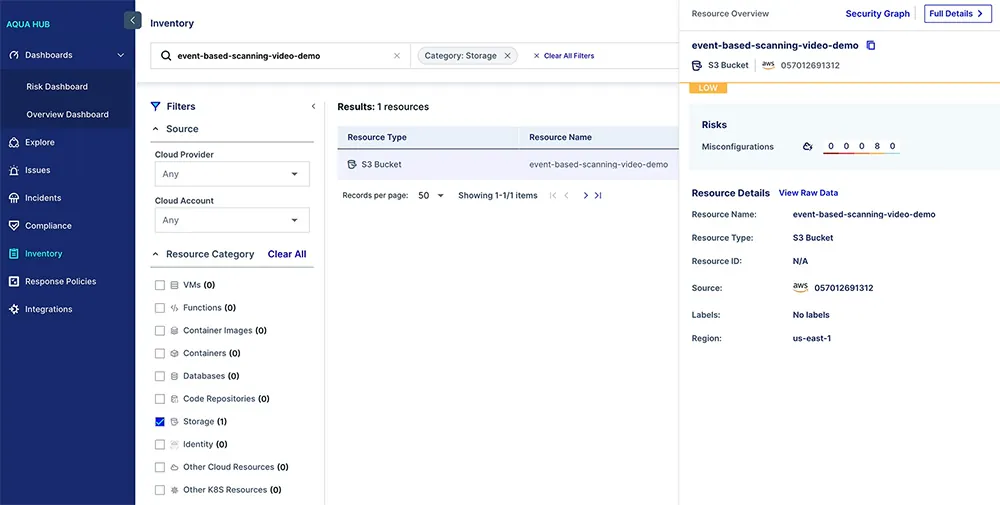Collapse the sidebar with the arrow button
The height and width of the screenshot is (505, 1000).
tap(132, 20)
